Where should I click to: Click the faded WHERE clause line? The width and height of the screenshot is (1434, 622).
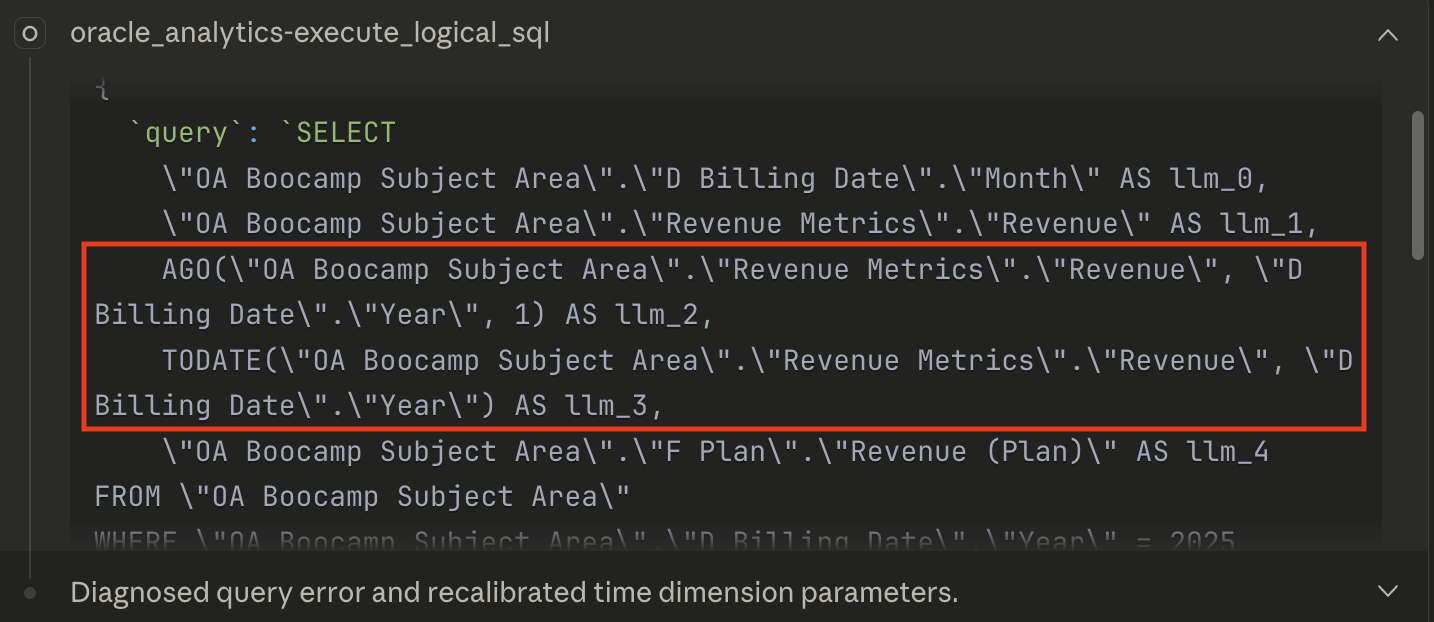point(665,541)
